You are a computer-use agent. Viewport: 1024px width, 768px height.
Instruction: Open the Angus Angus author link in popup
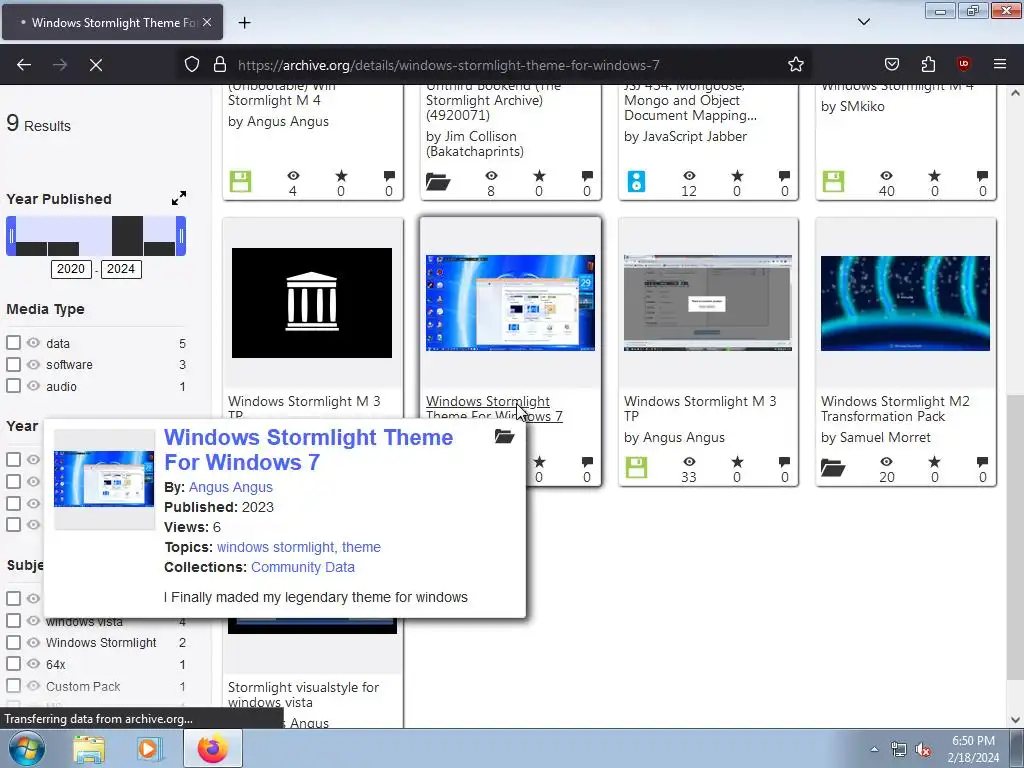(x=231, y=487)
